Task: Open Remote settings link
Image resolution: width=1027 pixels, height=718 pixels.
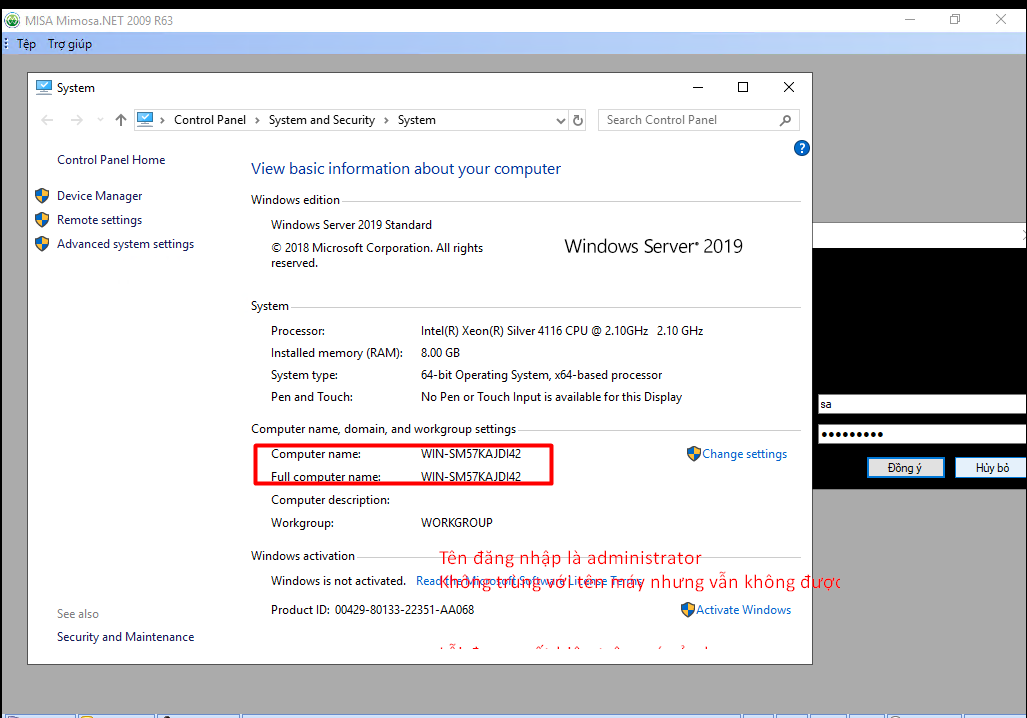Action: tap(99, 220)
